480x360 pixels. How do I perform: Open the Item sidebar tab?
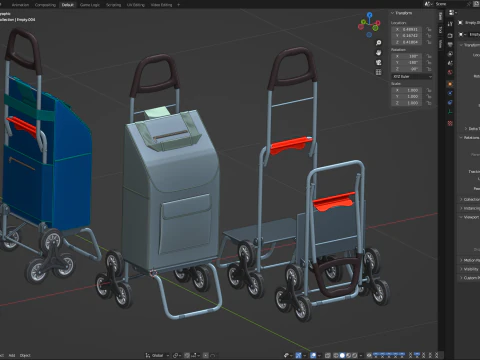tap(440, 16)
